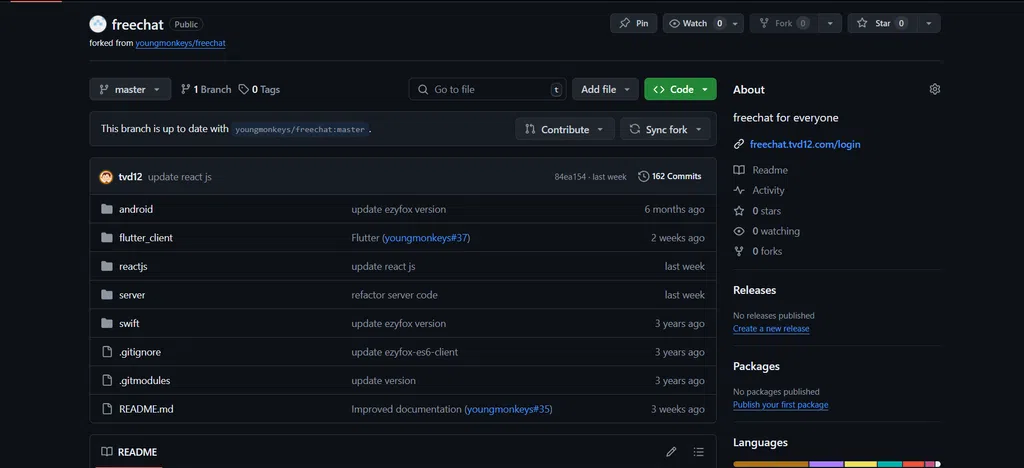The image size is (1024, 468).
Task: Click the magnifier icon in Go to file
Action: point(423,89)
